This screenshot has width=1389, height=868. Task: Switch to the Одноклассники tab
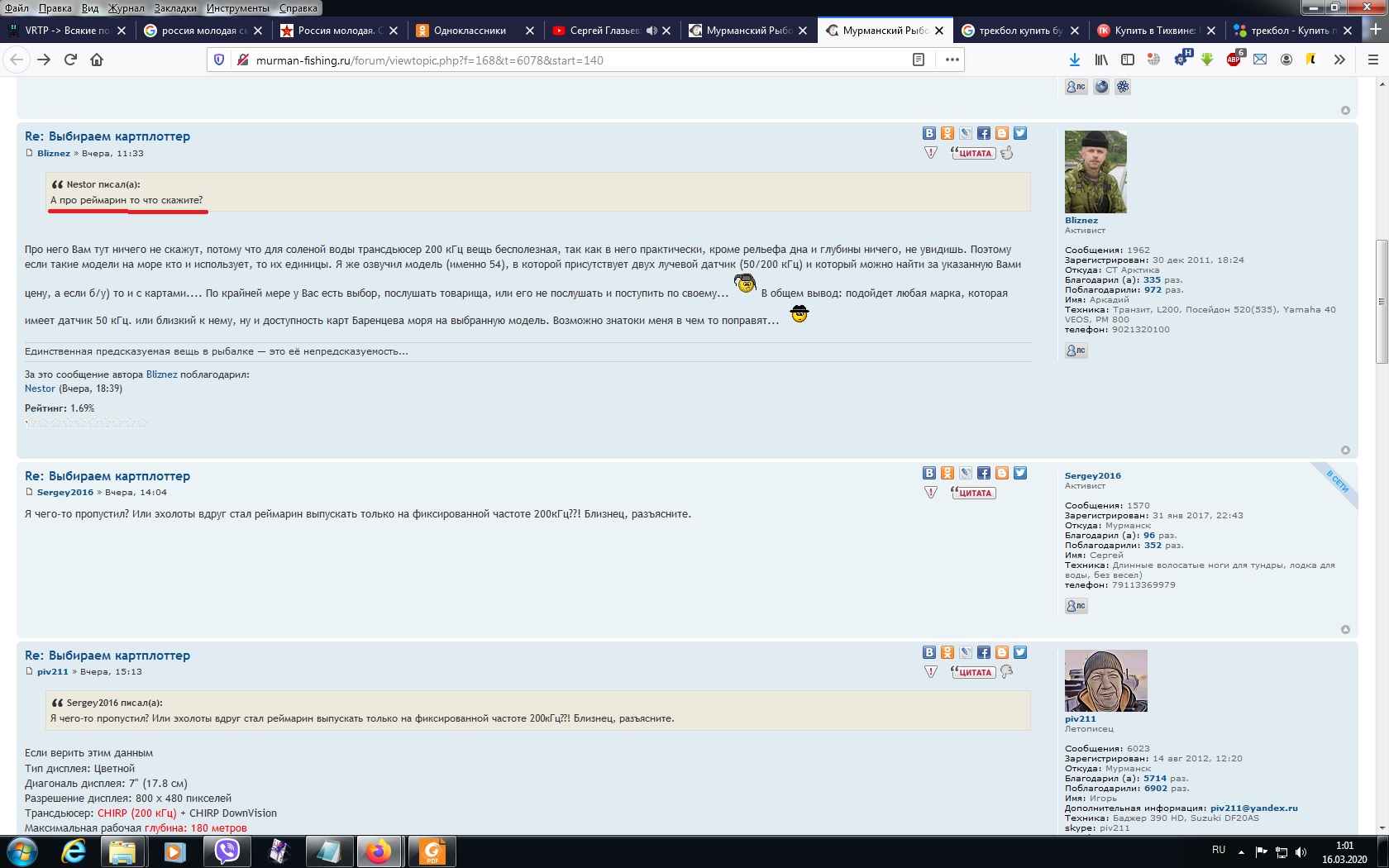(469, 31)
